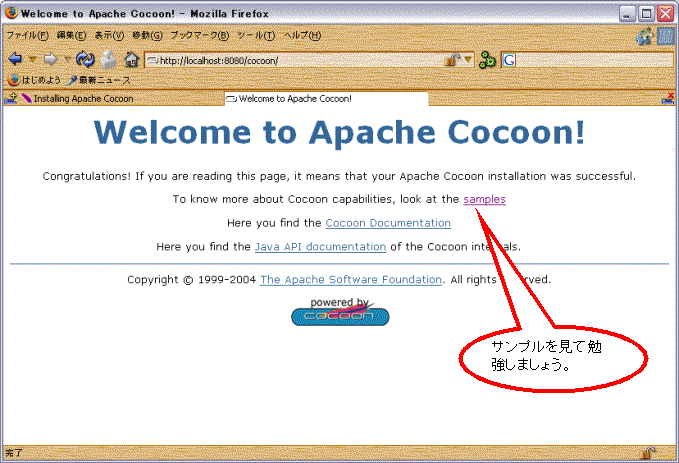
Task: Close current tab with red X icon
Action: [x=668, y=98]
